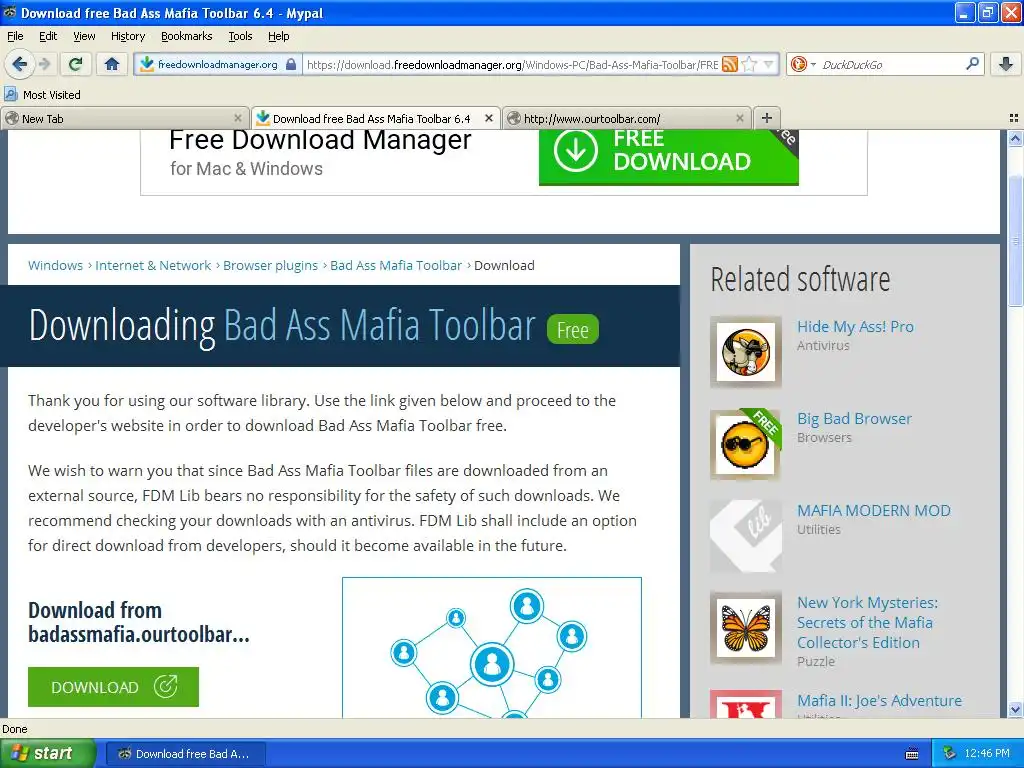1024x768 pixels.
Task: Click the Browser plugins breadcrumb link
Action: (x=270, y=265)
